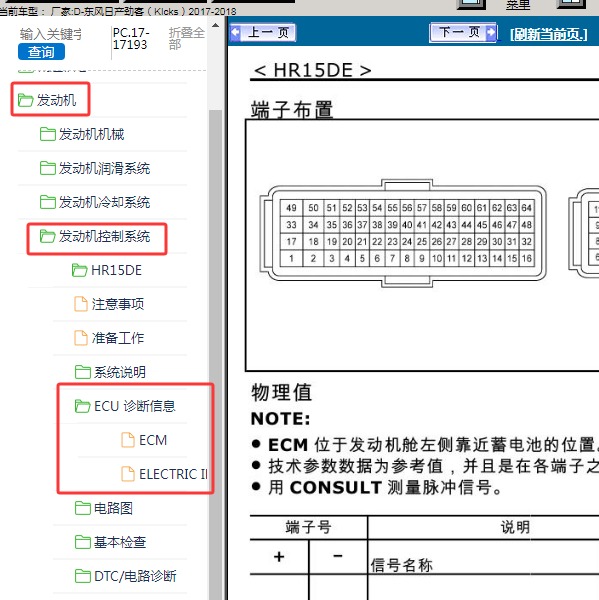
Task: Expand the 发动机冷却系统 folder
Action: (x=104, y=202)
